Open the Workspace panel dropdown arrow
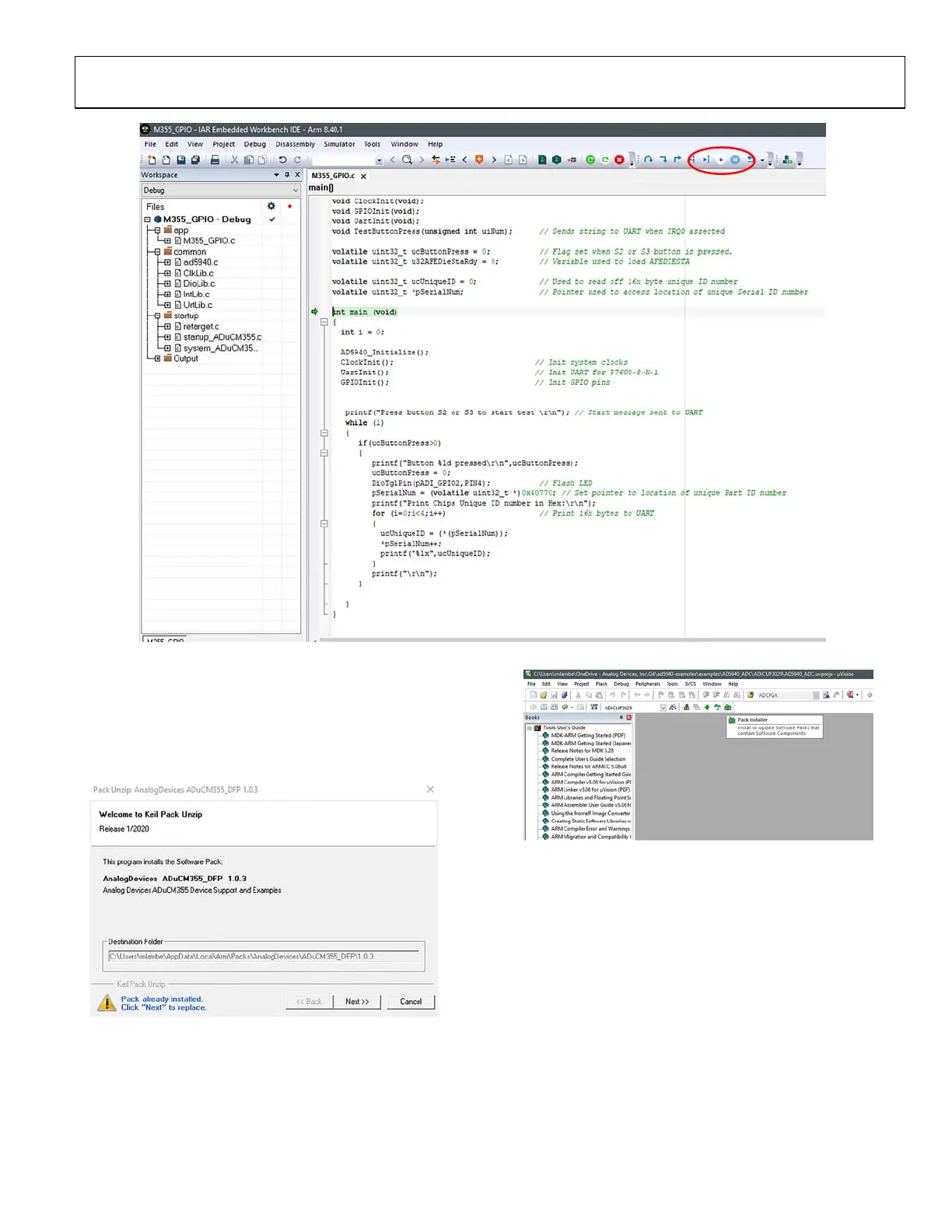This screenshot has height=1232, width=952. point(276,175)
